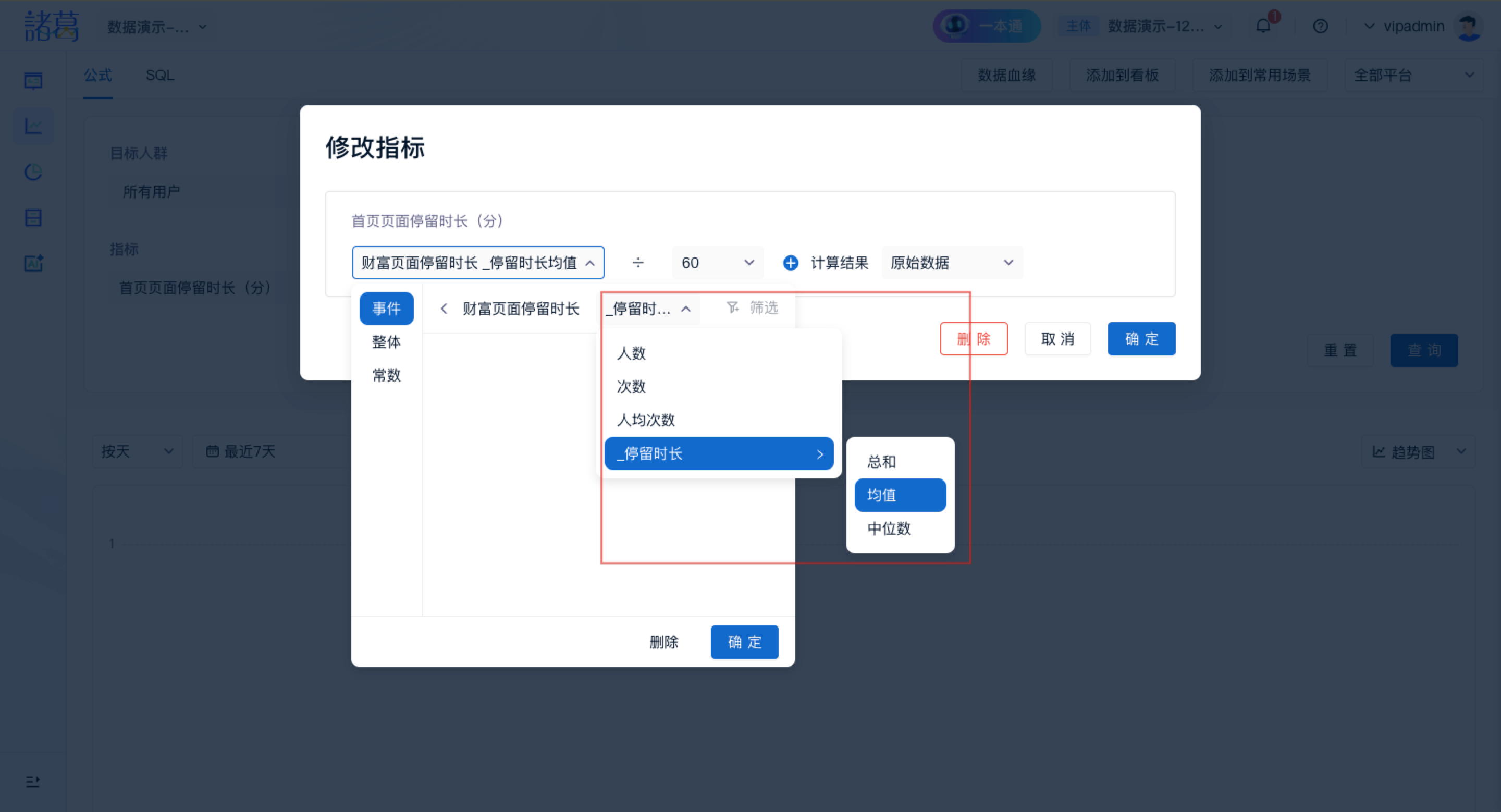Click the back arrow beside 财富页面停留时长
This screenshot has height=812, width=1501.
tap(444, 308)
